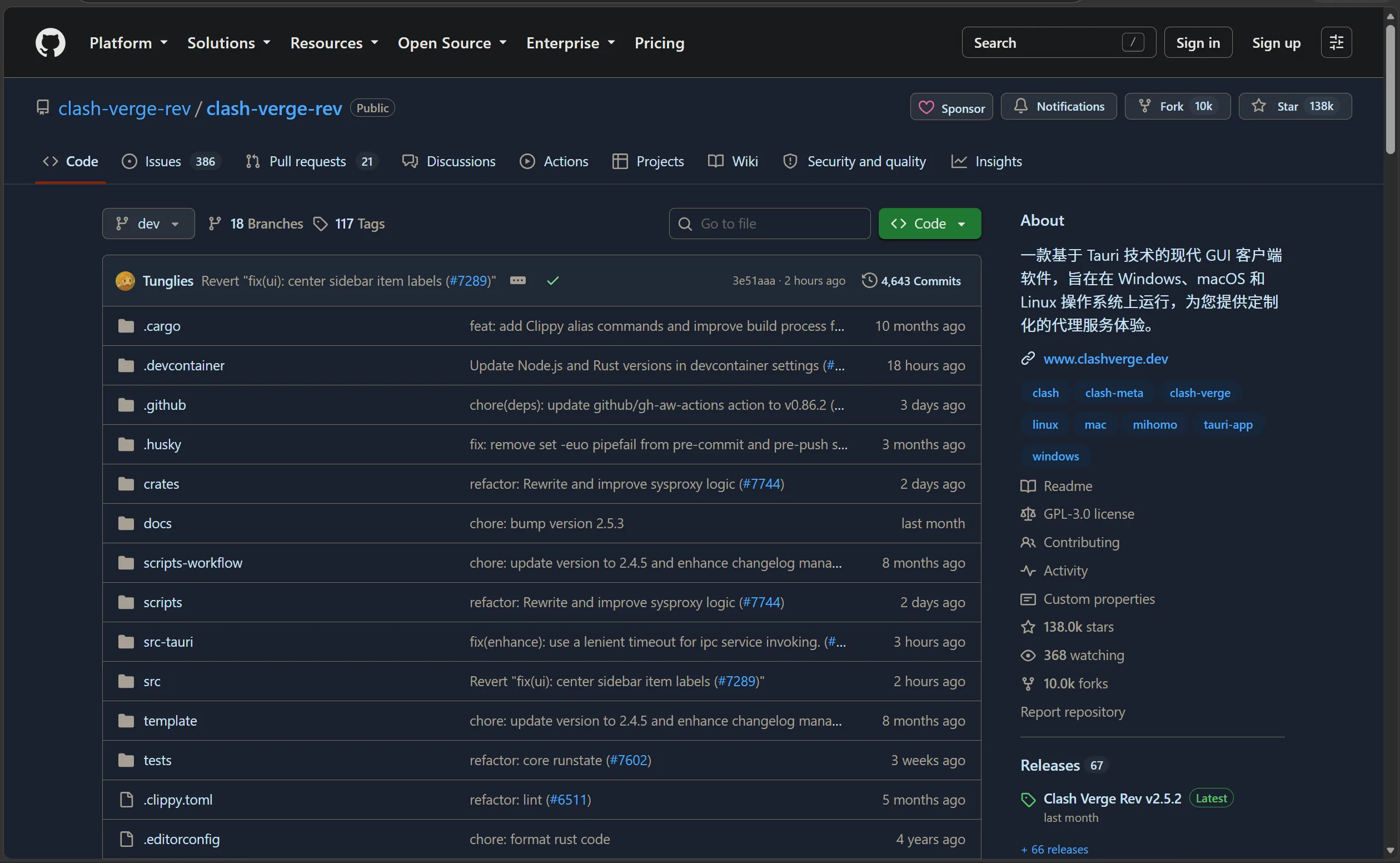Click the Go to file search box

coord(770,224)
